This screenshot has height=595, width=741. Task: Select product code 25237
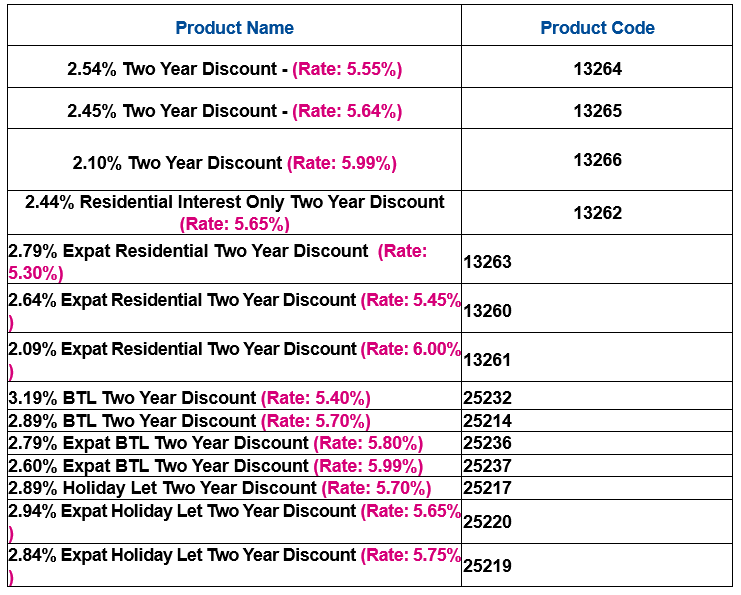click(488, 466)
